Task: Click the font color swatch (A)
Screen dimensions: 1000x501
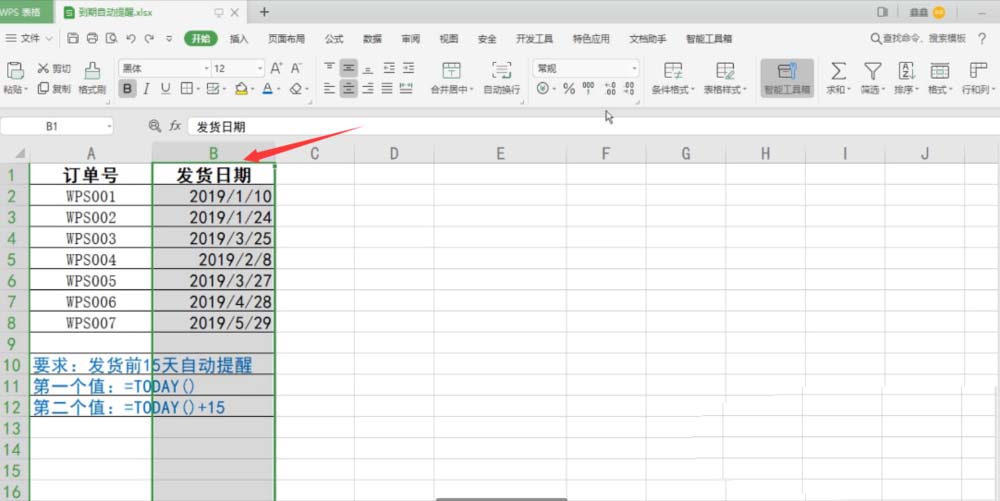Action: tap(267, 89)
